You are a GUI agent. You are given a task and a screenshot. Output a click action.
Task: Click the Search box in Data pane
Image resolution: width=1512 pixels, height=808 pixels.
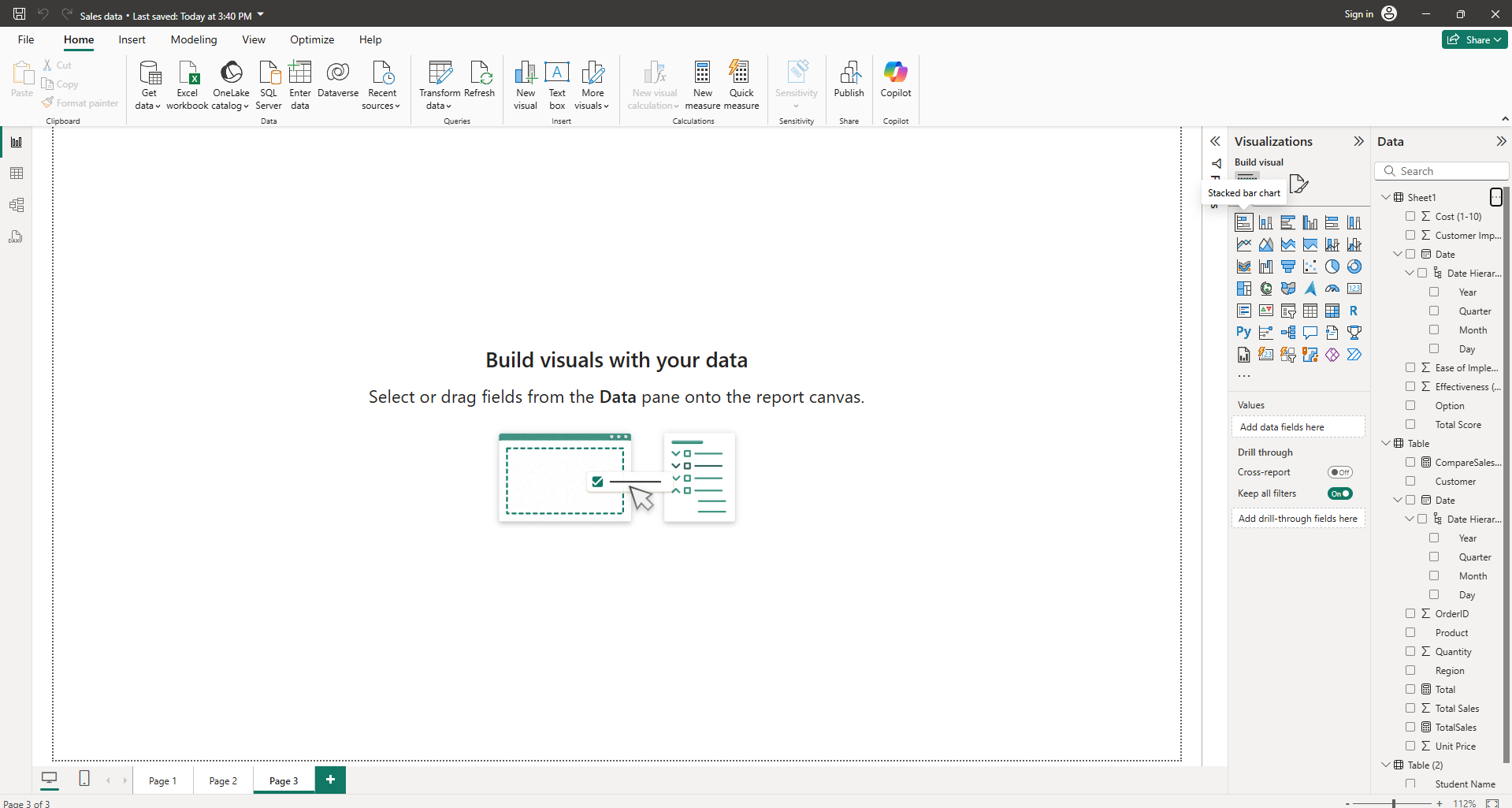click(1442, 171)
